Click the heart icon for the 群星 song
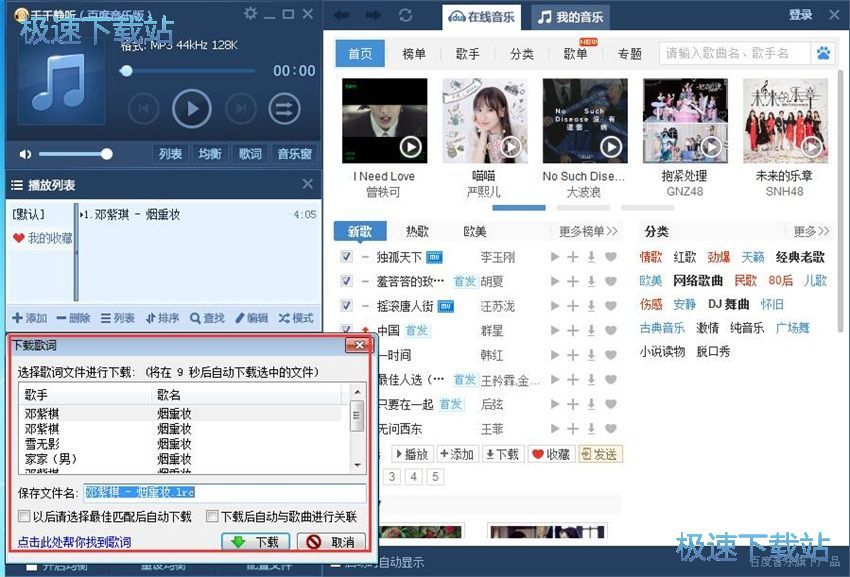The width and height of the screenshot is (850, 577). pyautogui.click(x=610, y=330)
